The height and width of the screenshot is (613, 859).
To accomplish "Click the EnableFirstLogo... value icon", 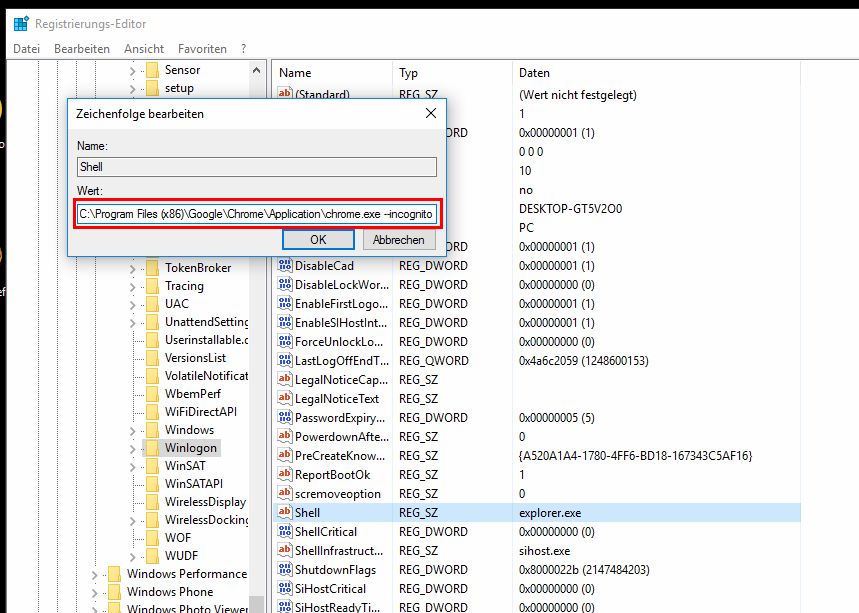I will tap(284, 303).
